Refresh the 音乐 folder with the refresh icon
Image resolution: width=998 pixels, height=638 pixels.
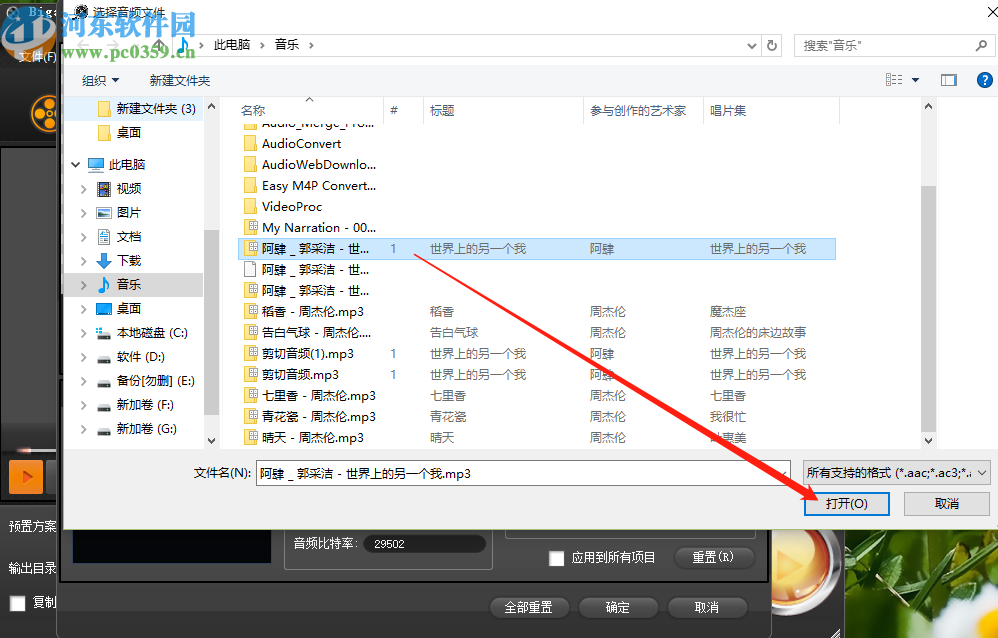pyautogui.click(x=770, y=45)
